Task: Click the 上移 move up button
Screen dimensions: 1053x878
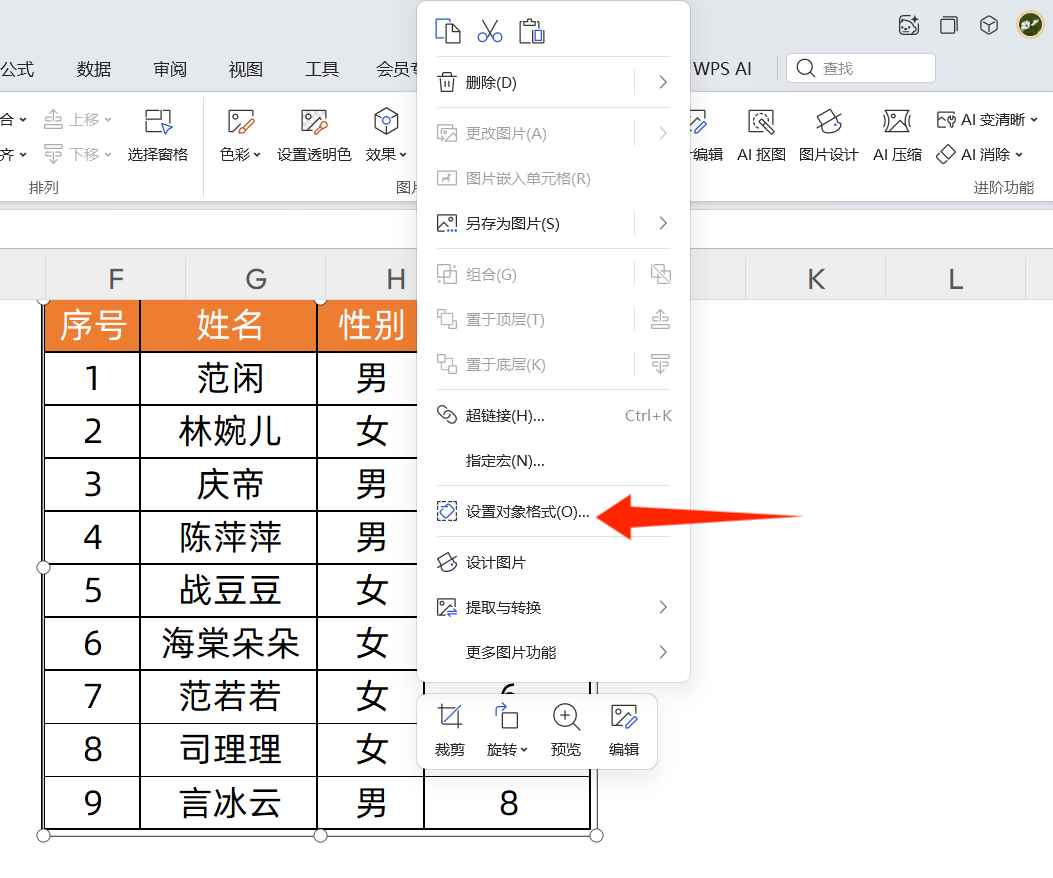Action: pos(77,120)
